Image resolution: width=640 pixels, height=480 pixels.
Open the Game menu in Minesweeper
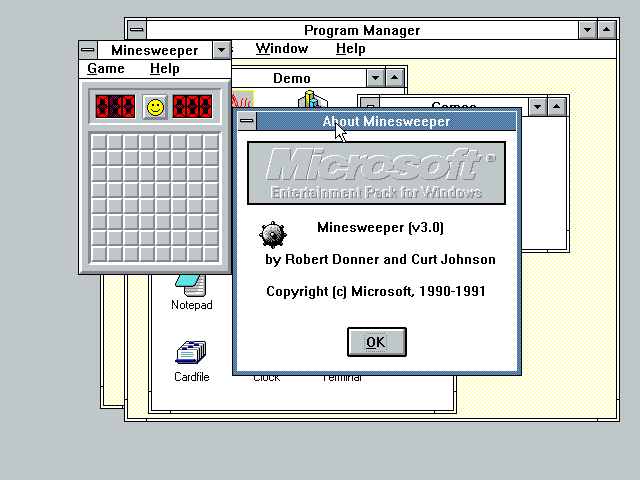tap(106, 69)
